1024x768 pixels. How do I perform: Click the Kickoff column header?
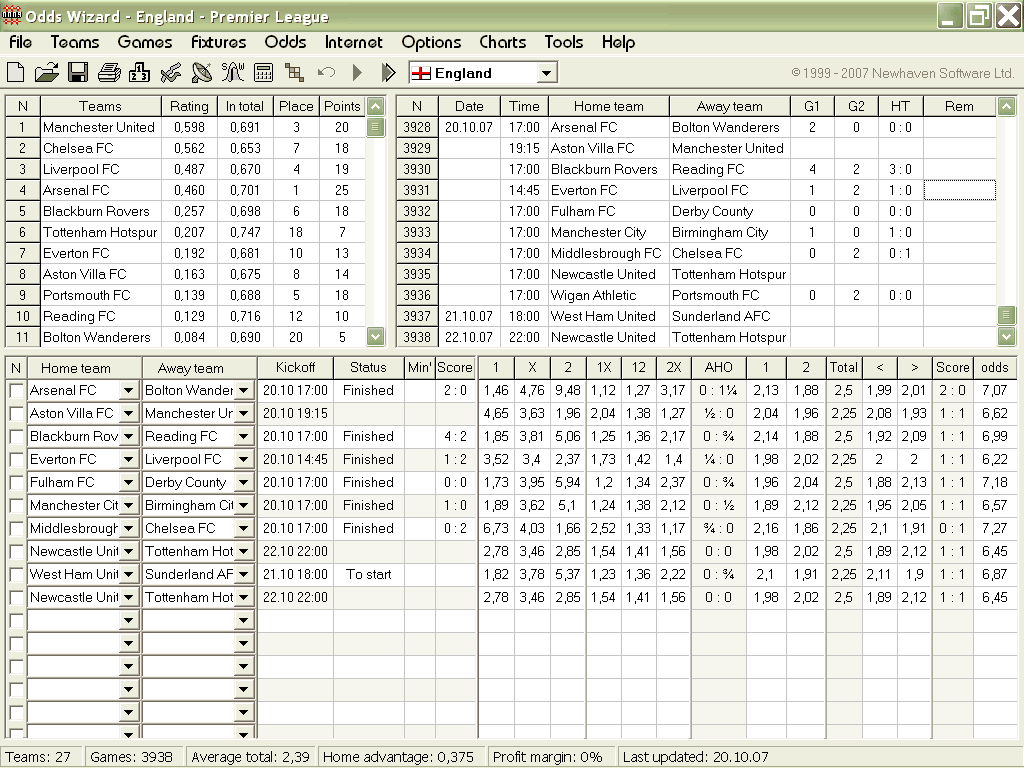coord(295,367)
